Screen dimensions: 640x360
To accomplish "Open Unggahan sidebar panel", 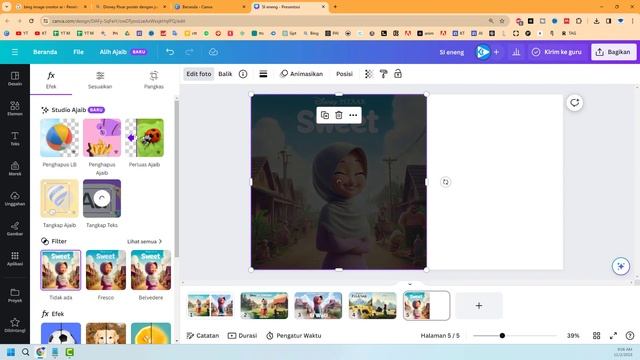I will click(15, 198).
